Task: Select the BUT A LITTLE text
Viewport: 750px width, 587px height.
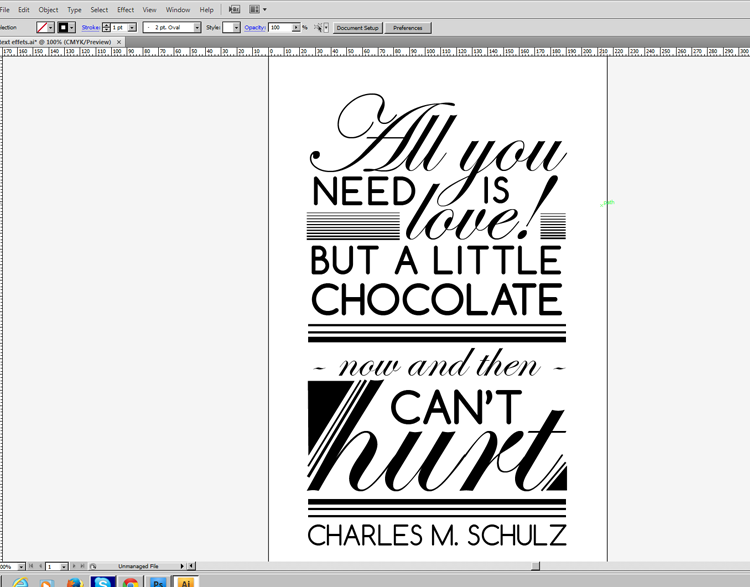Action: [x=436, y=260]
